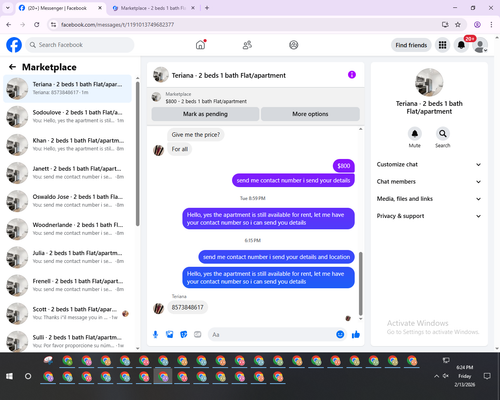Mute the chat via bell icon

414,134
